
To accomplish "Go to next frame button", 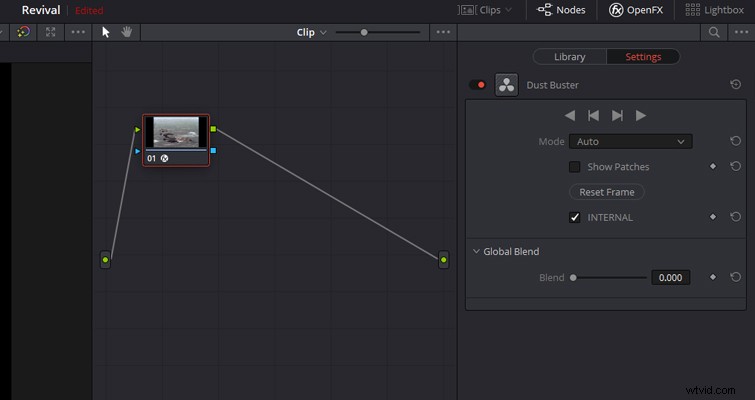I will 617,116.
